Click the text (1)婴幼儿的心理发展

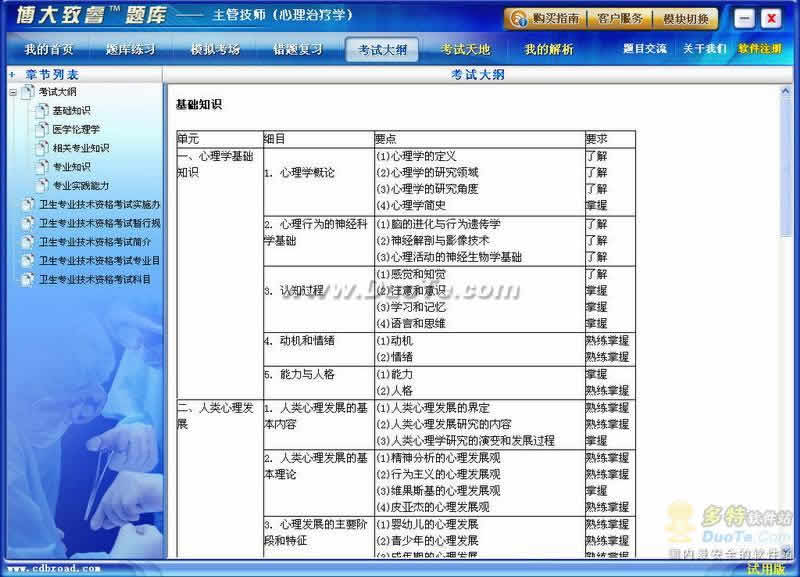tap(428, 524)
